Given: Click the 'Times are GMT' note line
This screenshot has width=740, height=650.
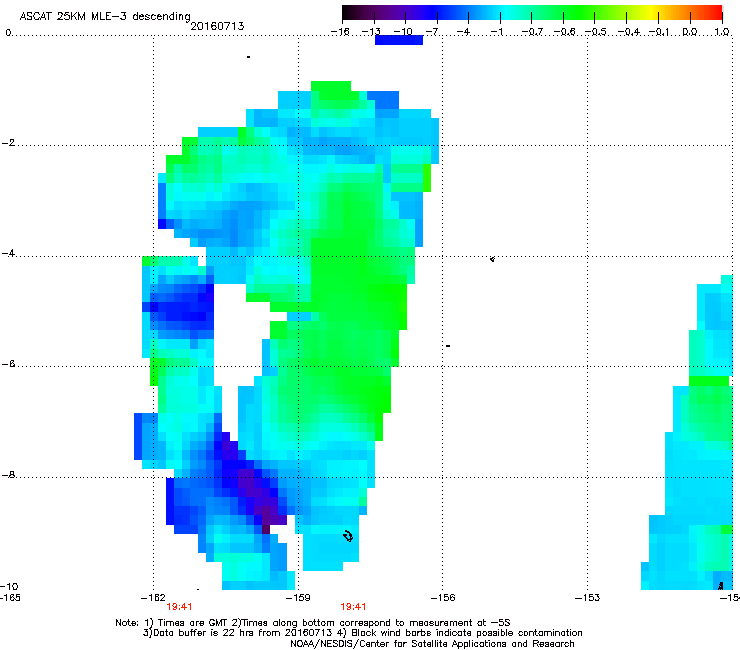Looking at the screenshot, I should click(x=313, y=623).
